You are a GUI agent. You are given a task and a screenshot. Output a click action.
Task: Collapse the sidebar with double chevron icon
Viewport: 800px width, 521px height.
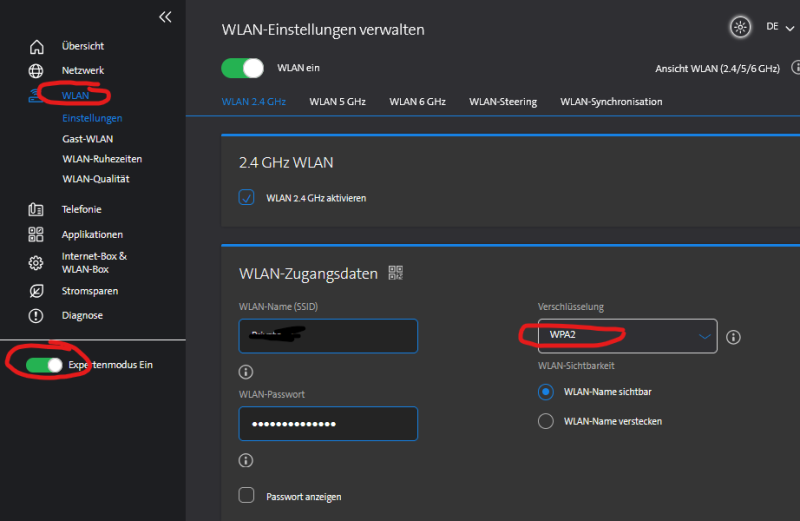click(x=165, y=17)
